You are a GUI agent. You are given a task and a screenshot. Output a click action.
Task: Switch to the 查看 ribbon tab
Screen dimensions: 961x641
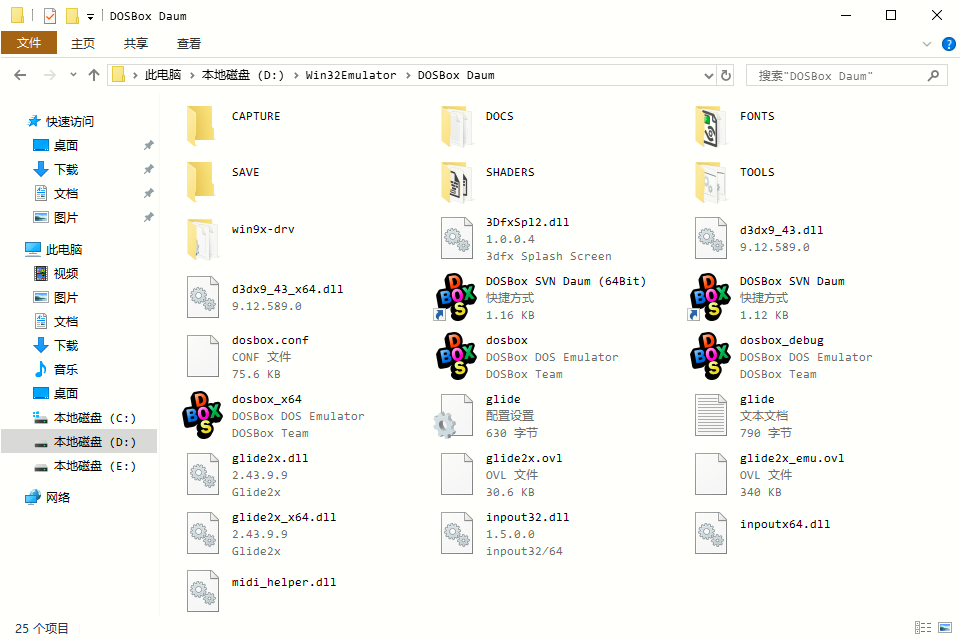pyautogui.click(x=189, y=44)
